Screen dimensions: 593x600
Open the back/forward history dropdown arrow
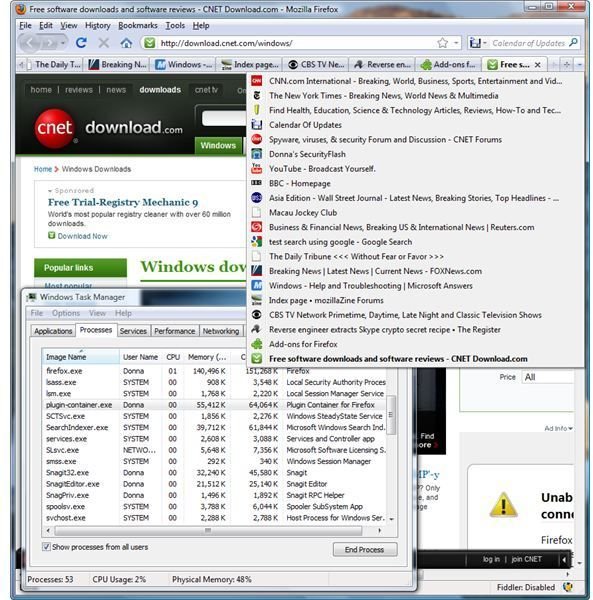coord(62,43)
